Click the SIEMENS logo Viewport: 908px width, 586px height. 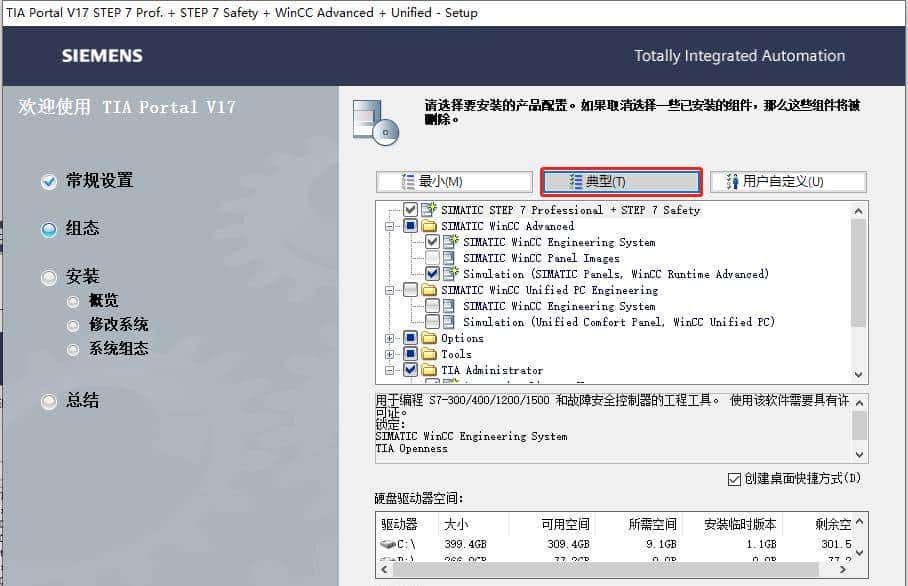tap(100, 56)
